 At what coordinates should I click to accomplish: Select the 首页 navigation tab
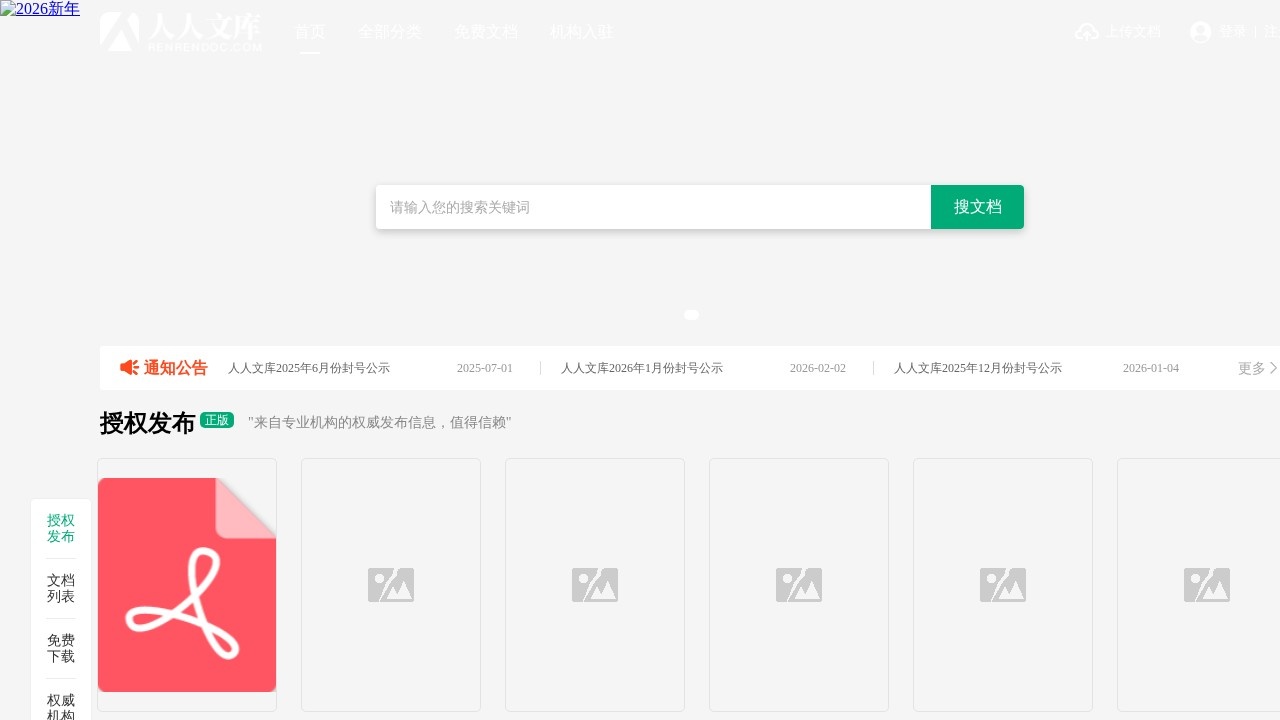[310, 32]
